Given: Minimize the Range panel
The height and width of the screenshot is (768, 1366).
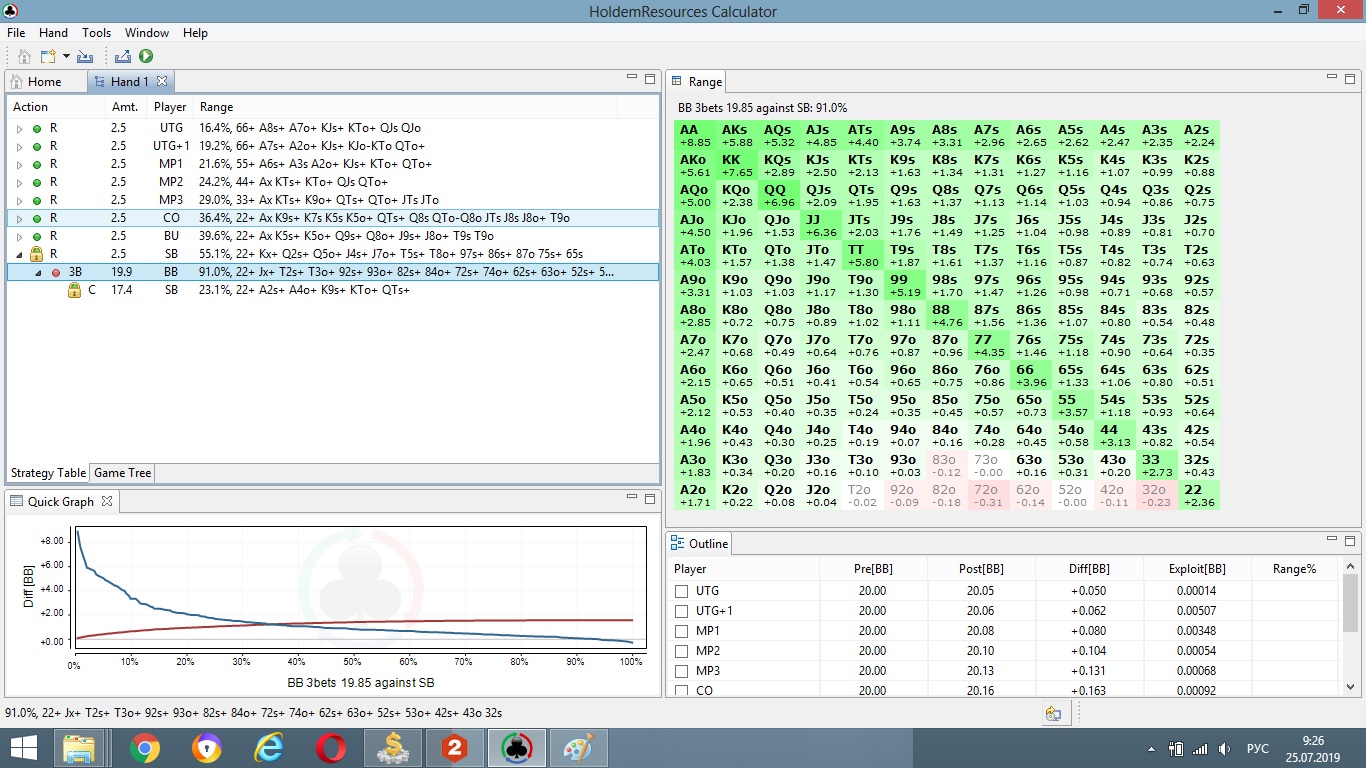Looking at the screenshot, I should [1331, 77].
